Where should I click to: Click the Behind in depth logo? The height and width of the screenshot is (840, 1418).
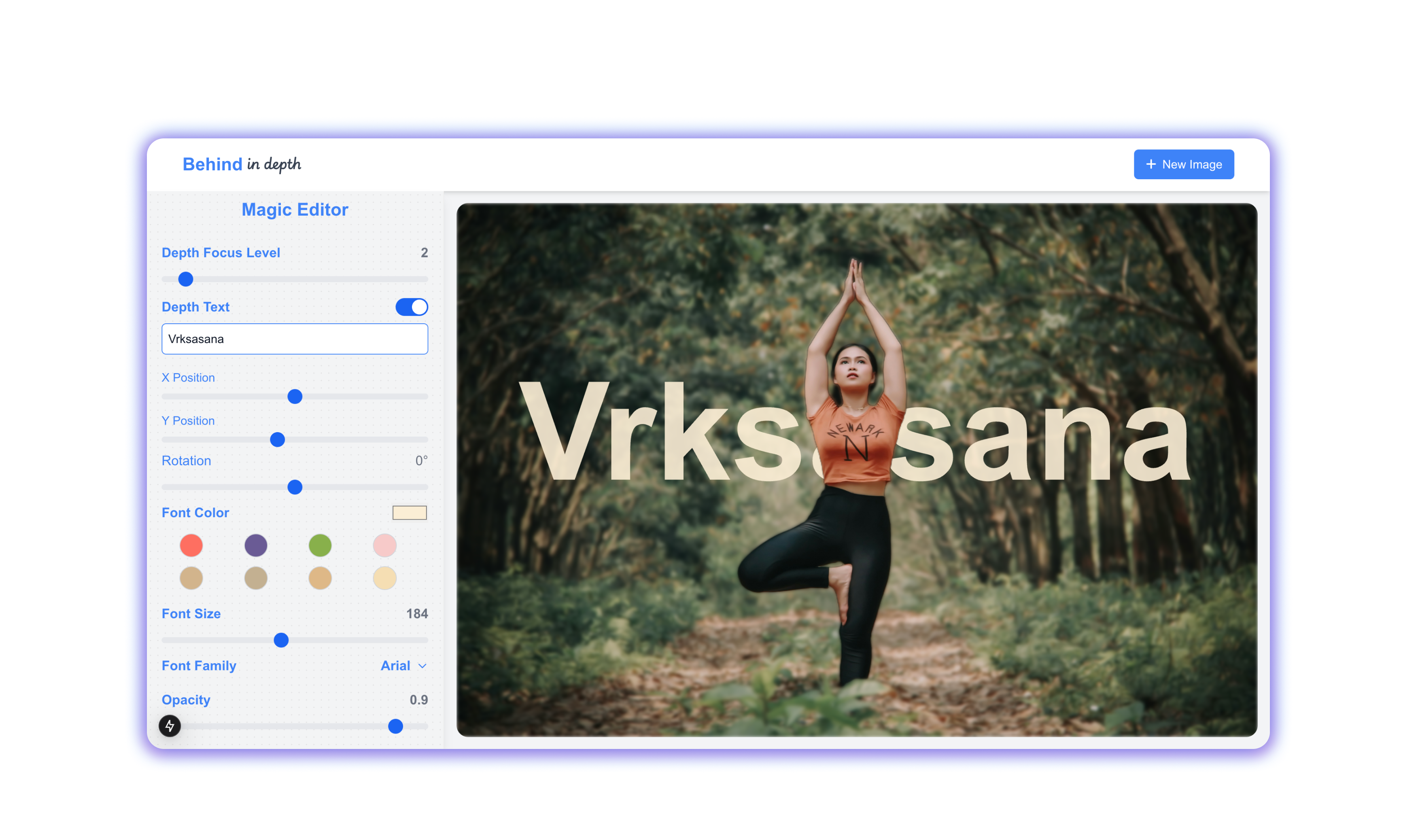point(242,164)
